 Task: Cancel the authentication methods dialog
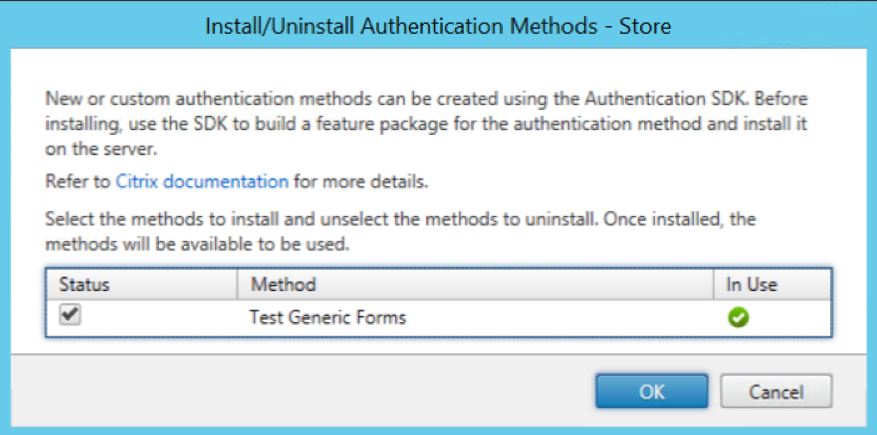pos(776,390)
